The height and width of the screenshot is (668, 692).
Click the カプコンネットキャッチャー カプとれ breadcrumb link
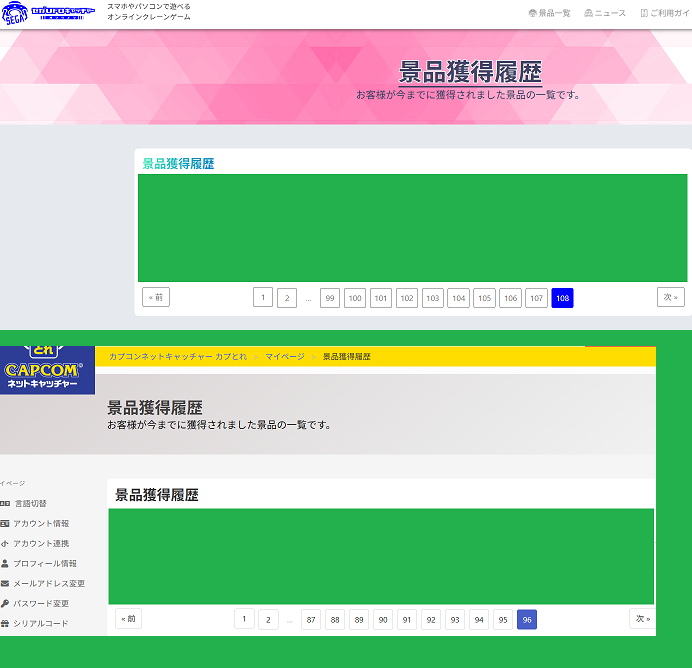pos(178,356)
